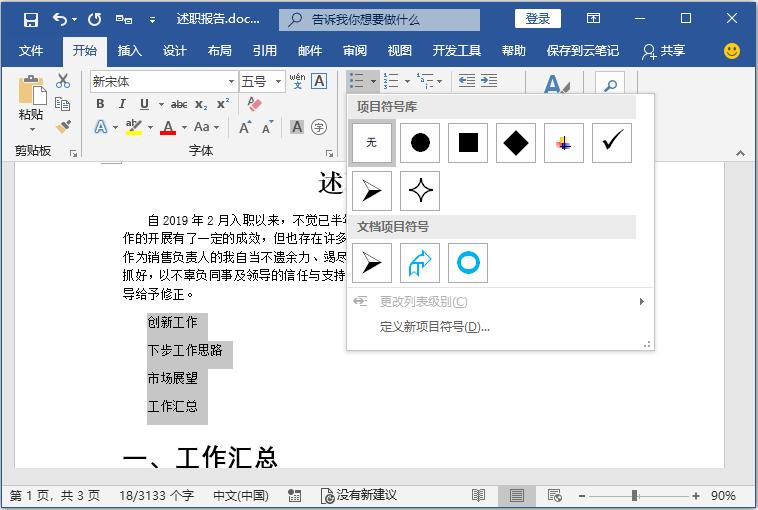
Task: Toggle subscript formatting
Action: coord(201,104)
